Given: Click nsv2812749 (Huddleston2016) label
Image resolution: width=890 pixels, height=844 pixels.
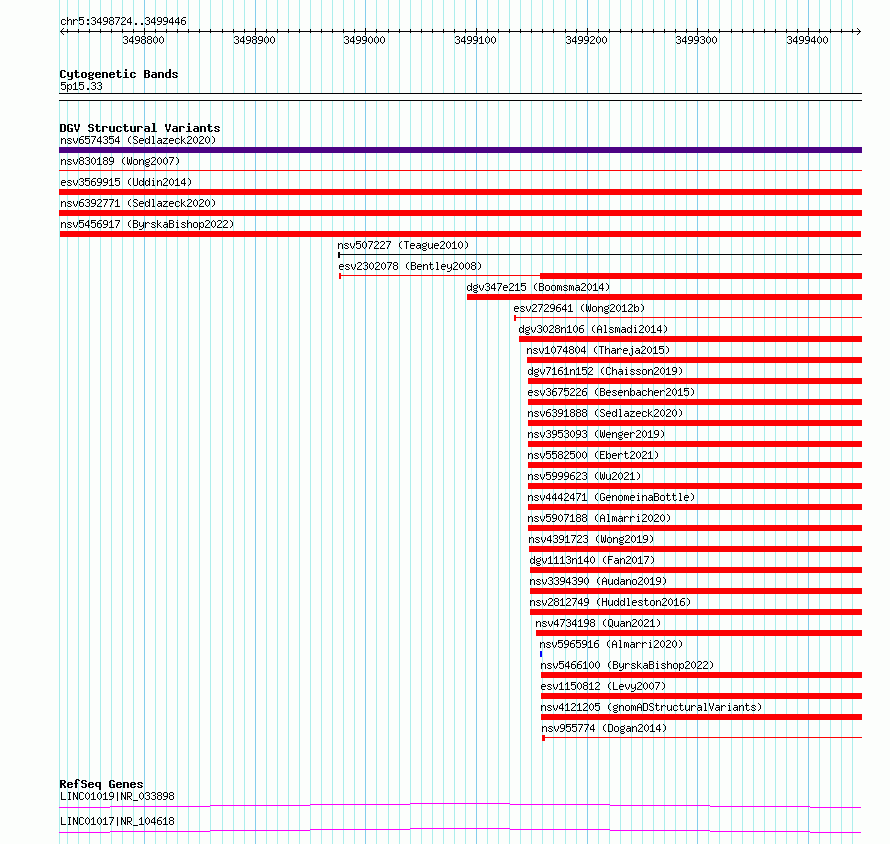Looking at the screenshot, I should (610, 602).
